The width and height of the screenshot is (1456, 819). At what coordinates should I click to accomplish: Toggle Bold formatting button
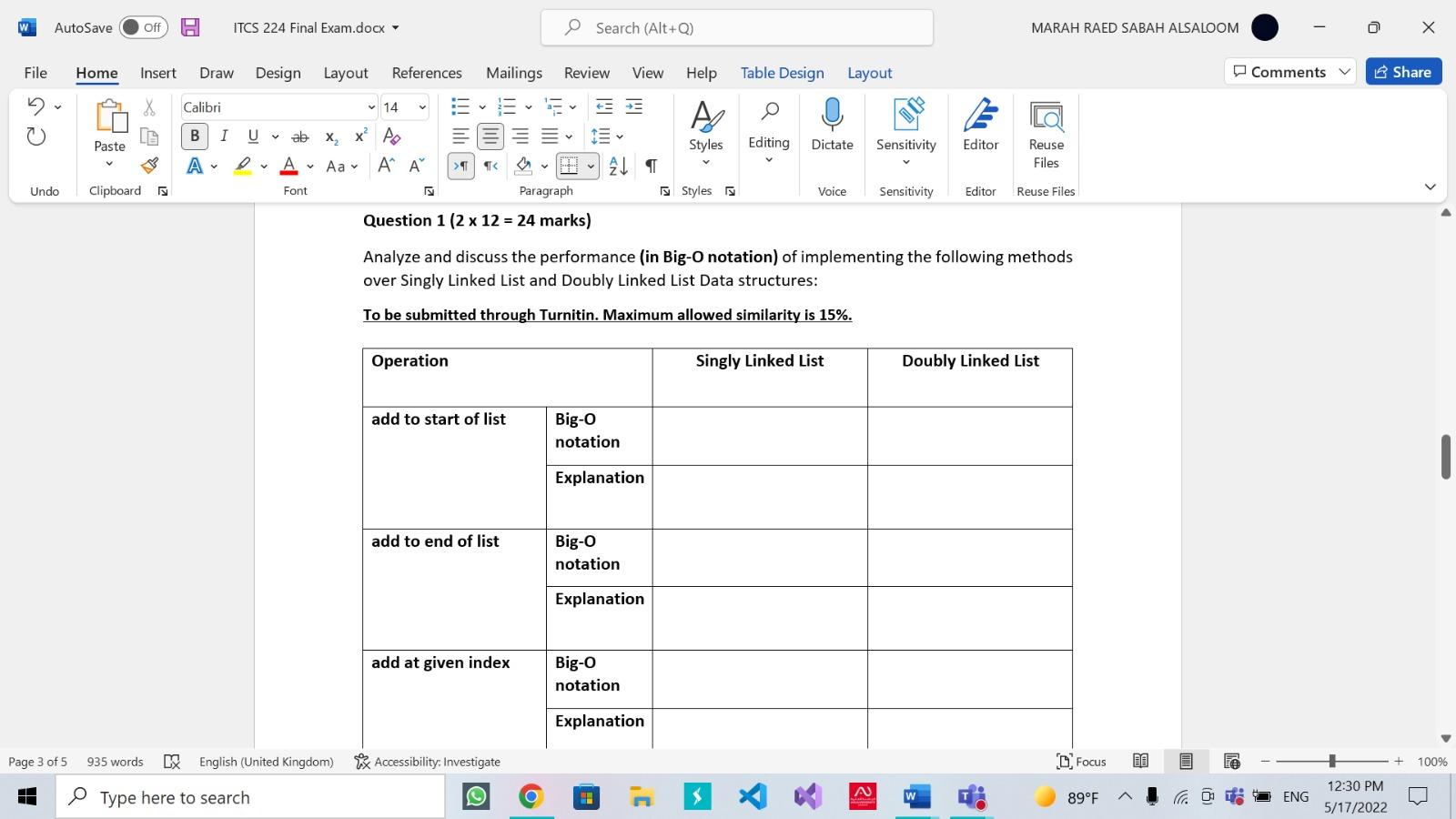194,136
